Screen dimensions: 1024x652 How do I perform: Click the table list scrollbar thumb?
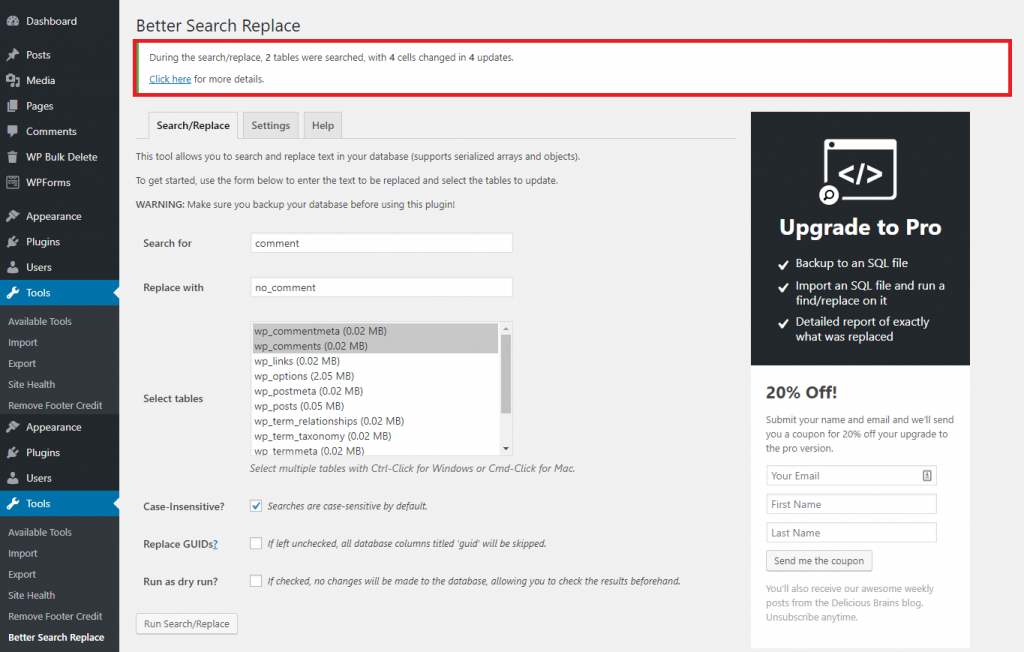[x=505, y=374]
